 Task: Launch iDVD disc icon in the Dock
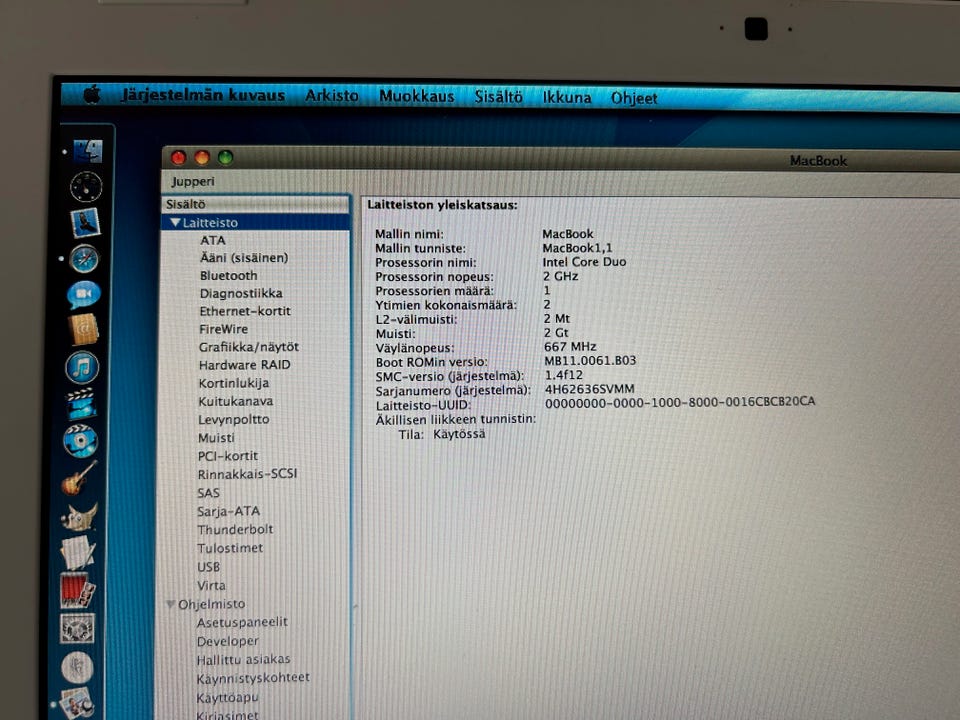[x=80, y=441]
